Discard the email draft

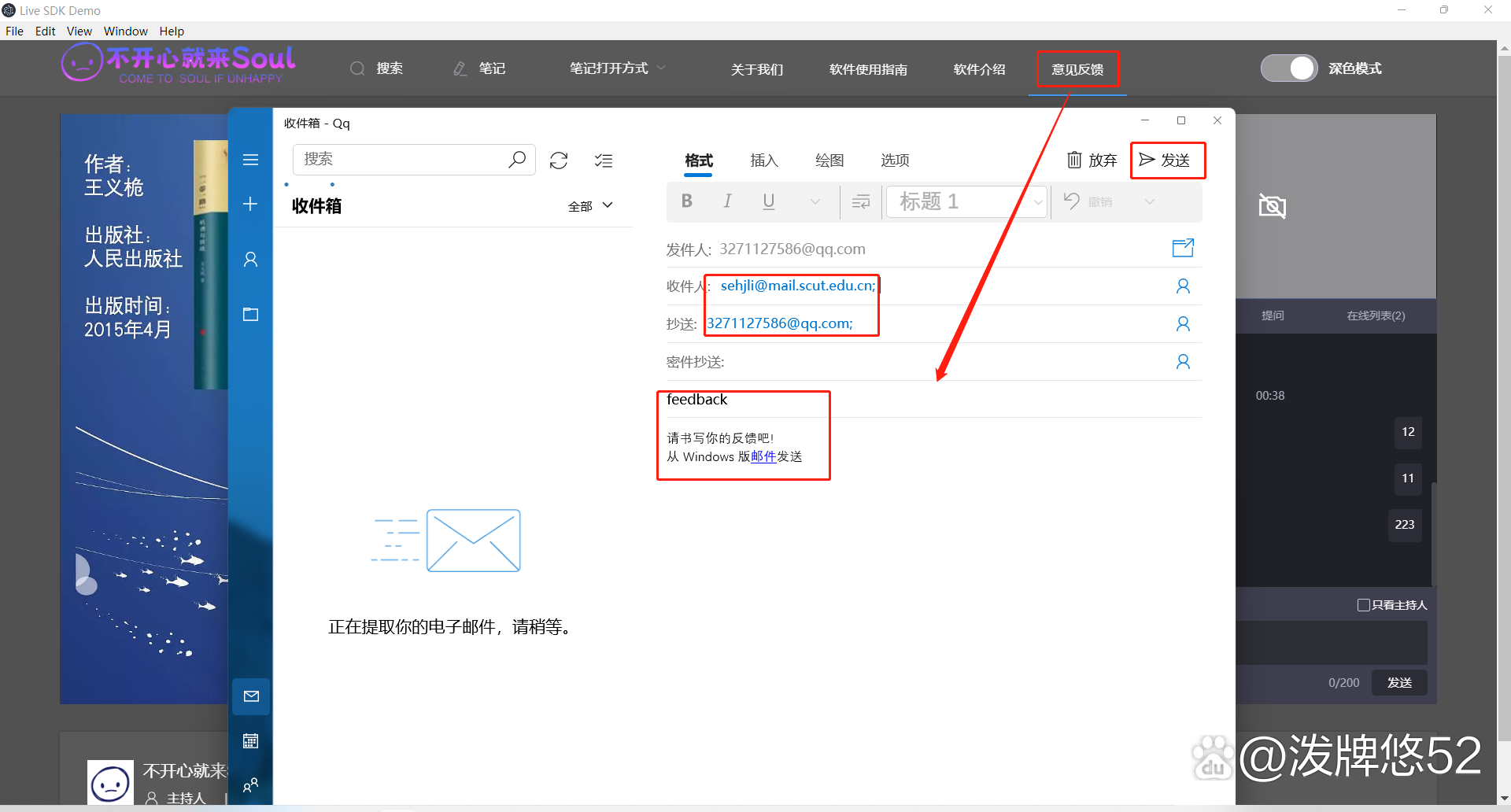[x=1092, y=161]
